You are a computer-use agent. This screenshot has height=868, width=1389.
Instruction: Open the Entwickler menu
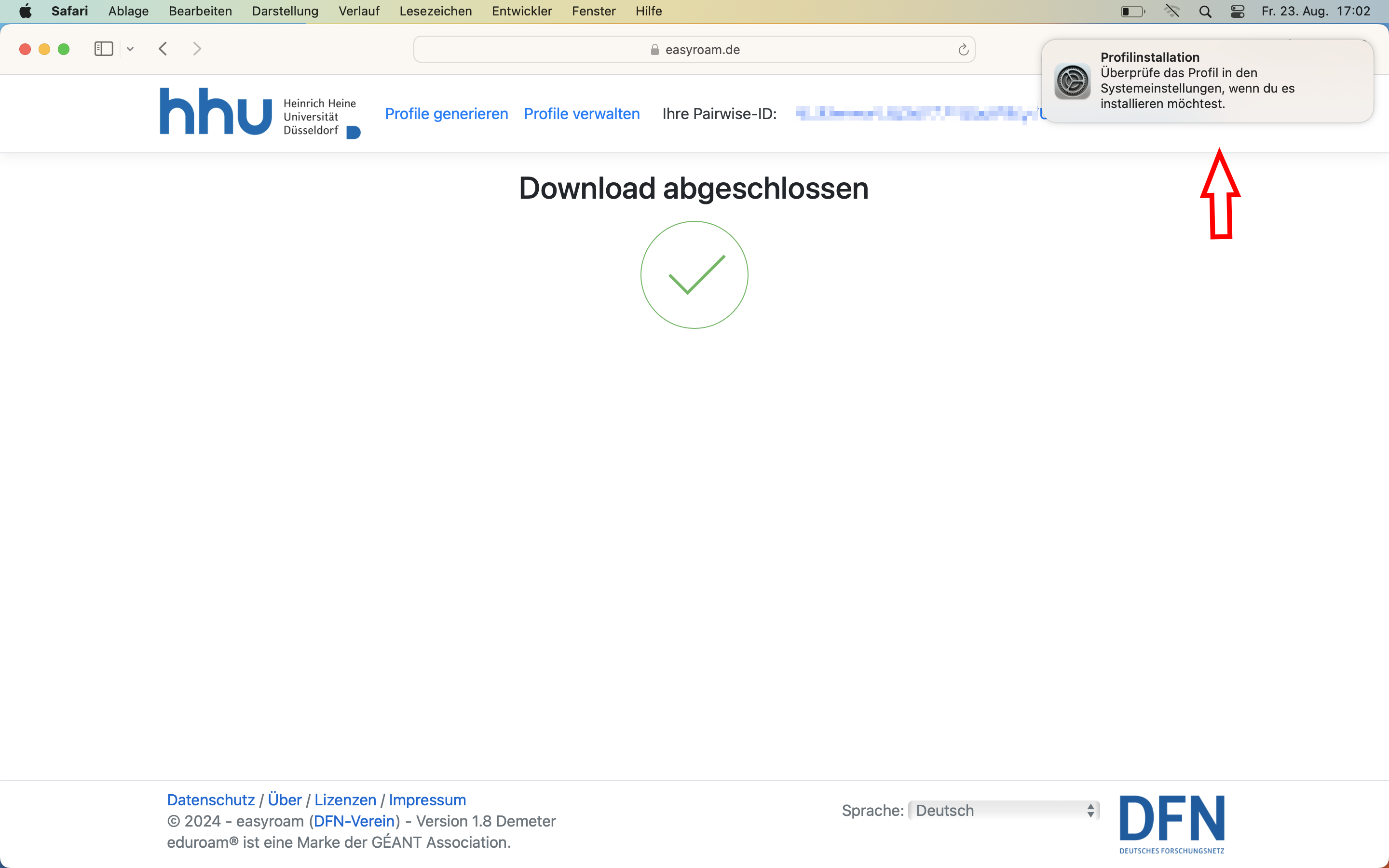click(522, 11)
